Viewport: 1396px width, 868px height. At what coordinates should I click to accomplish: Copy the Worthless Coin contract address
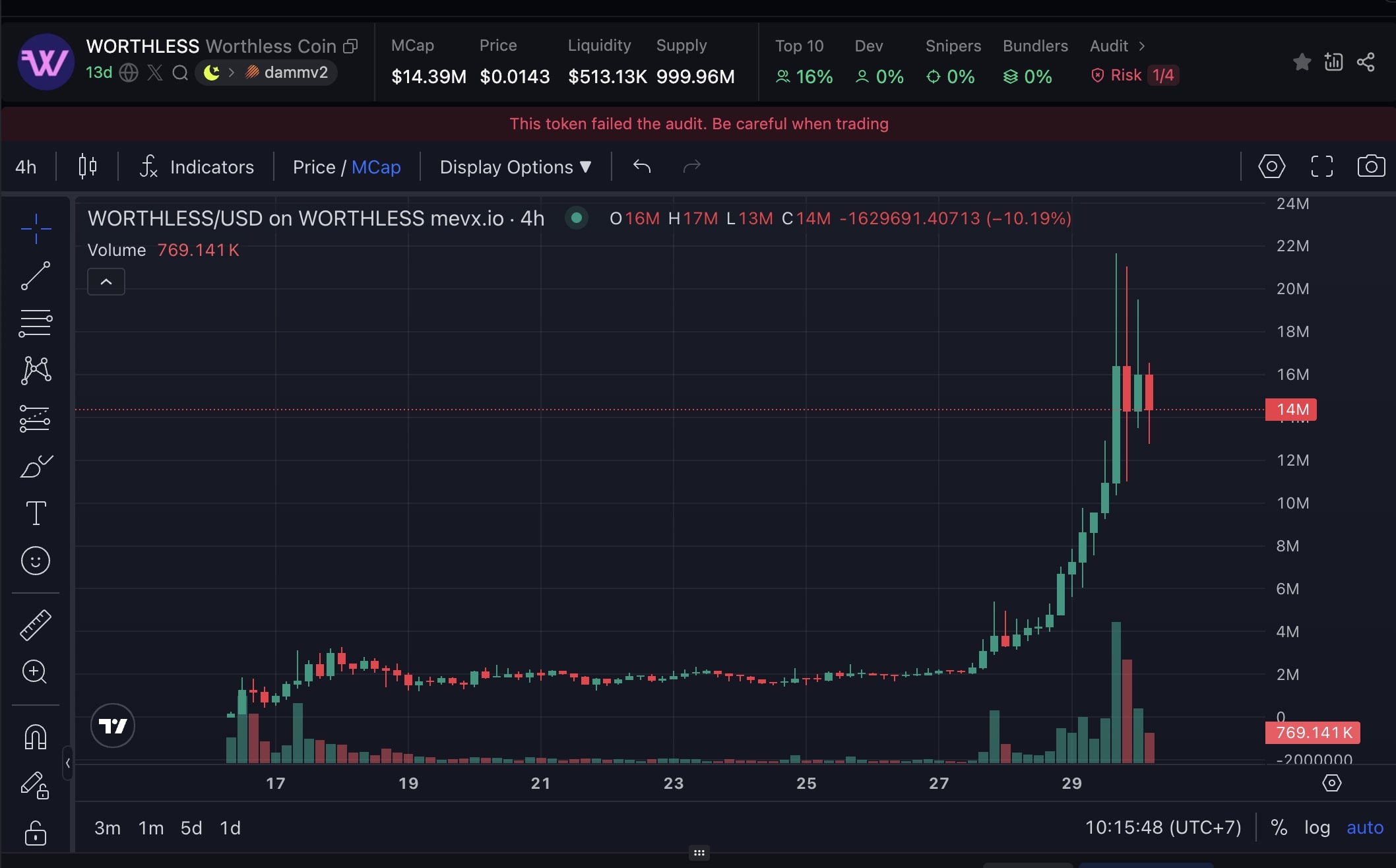click(350, 46)
